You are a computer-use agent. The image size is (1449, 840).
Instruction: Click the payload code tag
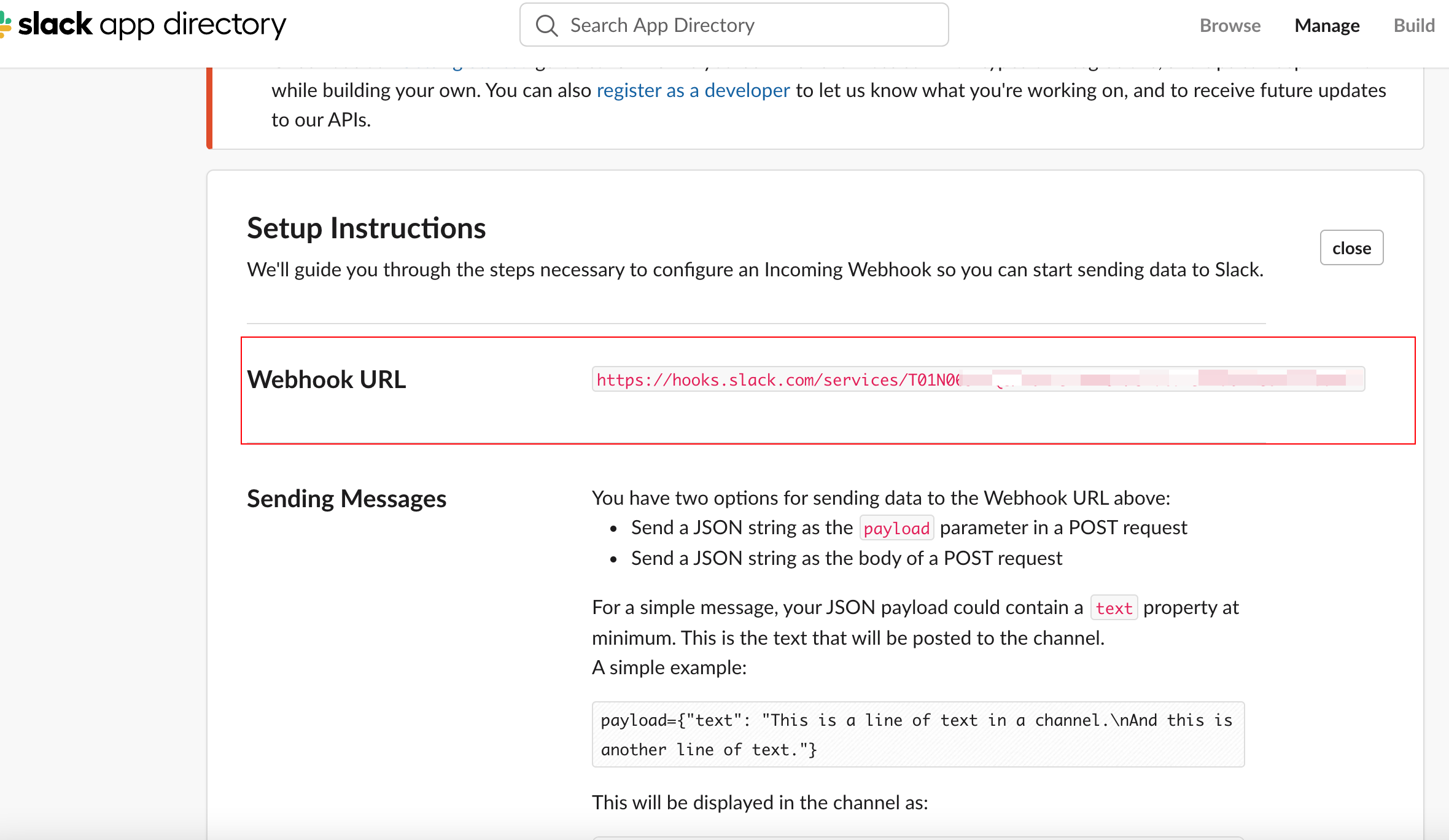click(x=896, y=528)
